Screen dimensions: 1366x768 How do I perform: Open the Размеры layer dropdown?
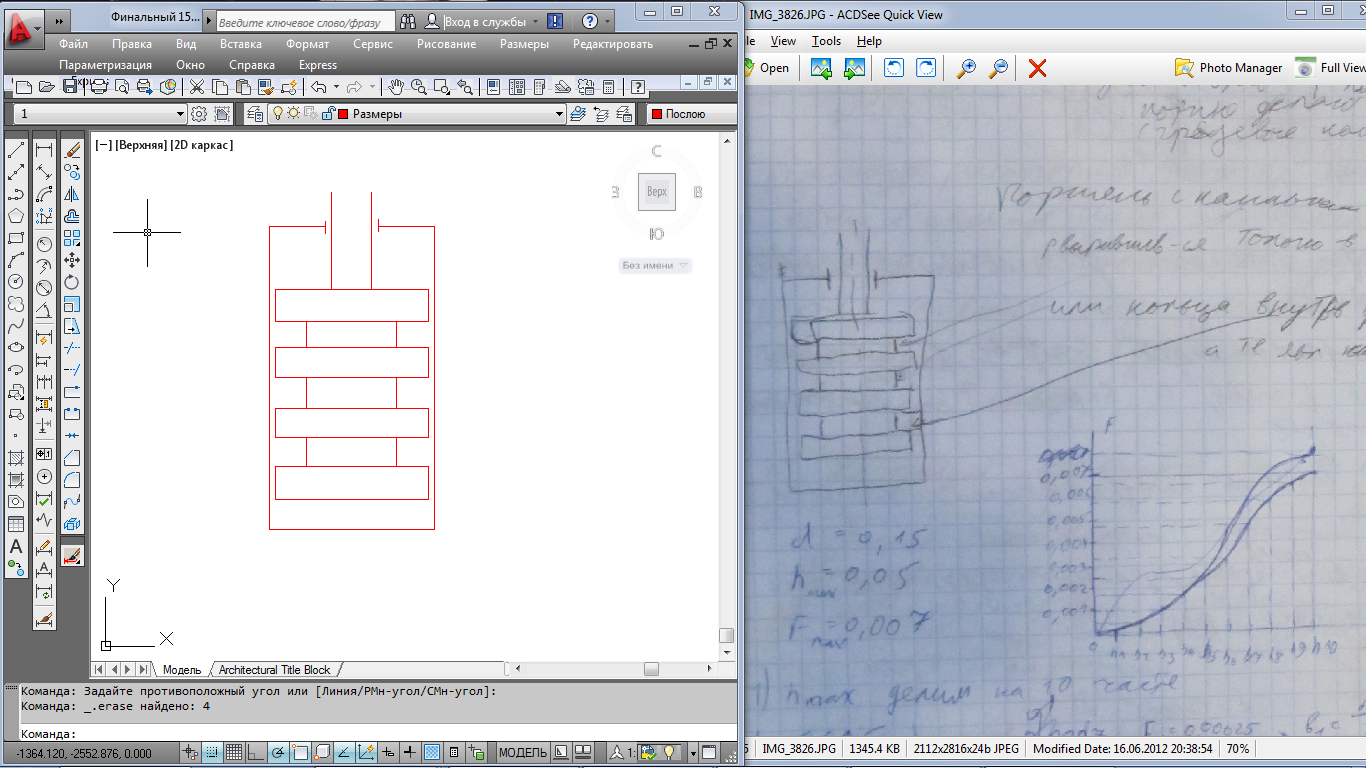[x=560, y=114]
